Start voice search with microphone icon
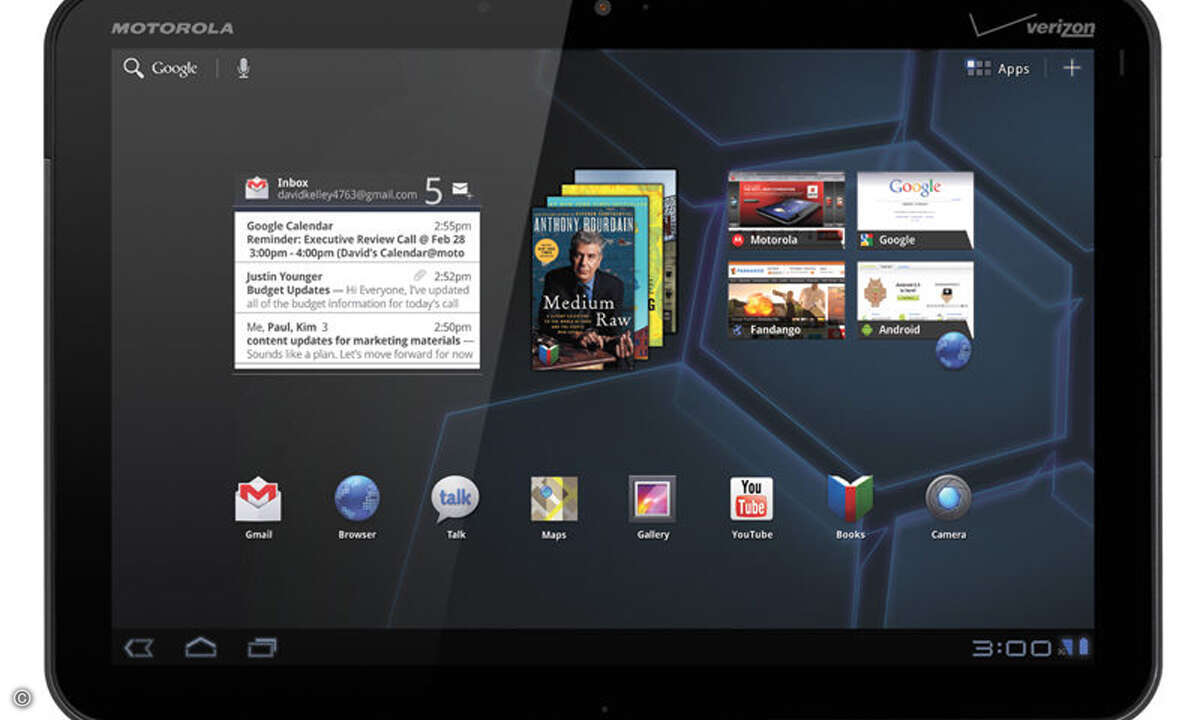This screenshot has width=1200, height=720. tap(243, 68)
